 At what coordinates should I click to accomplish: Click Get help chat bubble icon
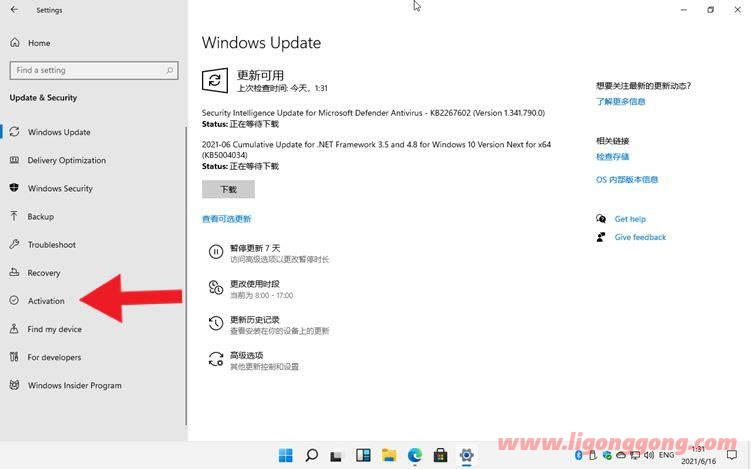click(x=601, y=219)
